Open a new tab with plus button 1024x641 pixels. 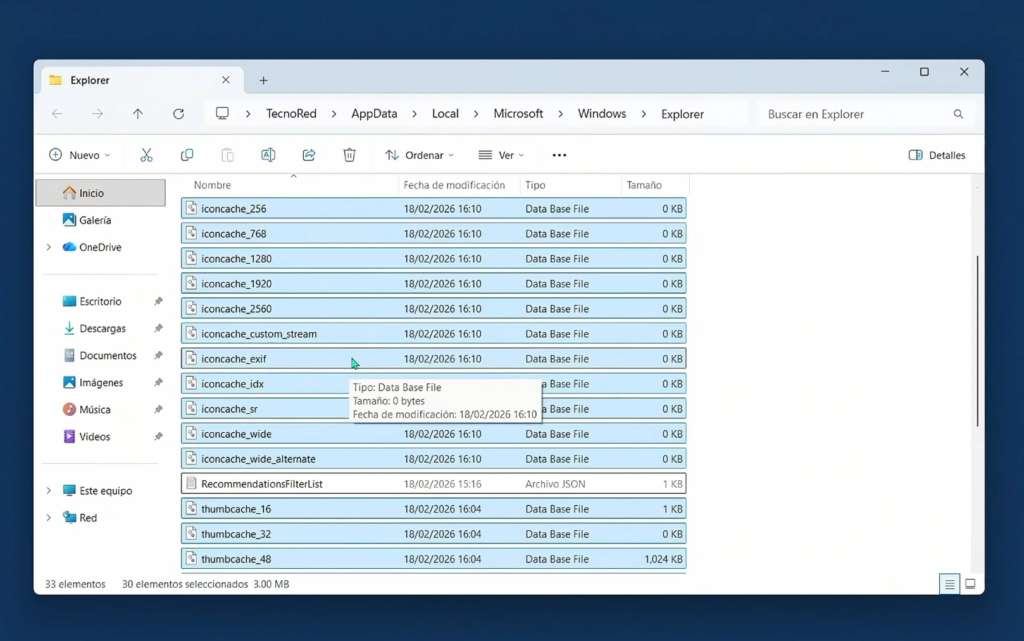tap(264, 80)
